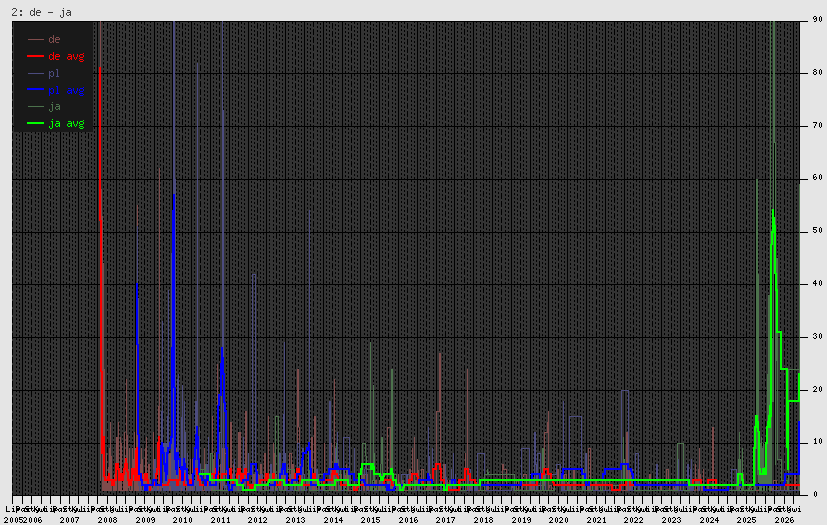The width and height of the screenshot is (827, 525).
Task: Click the red "de avg" legend line sample
Action: [35, 56]
